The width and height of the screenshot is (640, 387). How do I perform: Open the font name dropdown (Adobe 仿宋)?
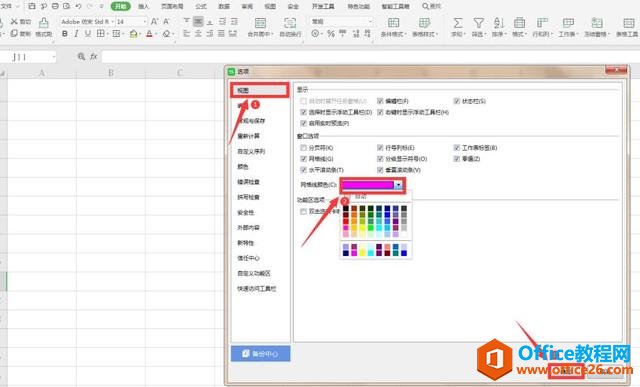[x=113, y=22]
